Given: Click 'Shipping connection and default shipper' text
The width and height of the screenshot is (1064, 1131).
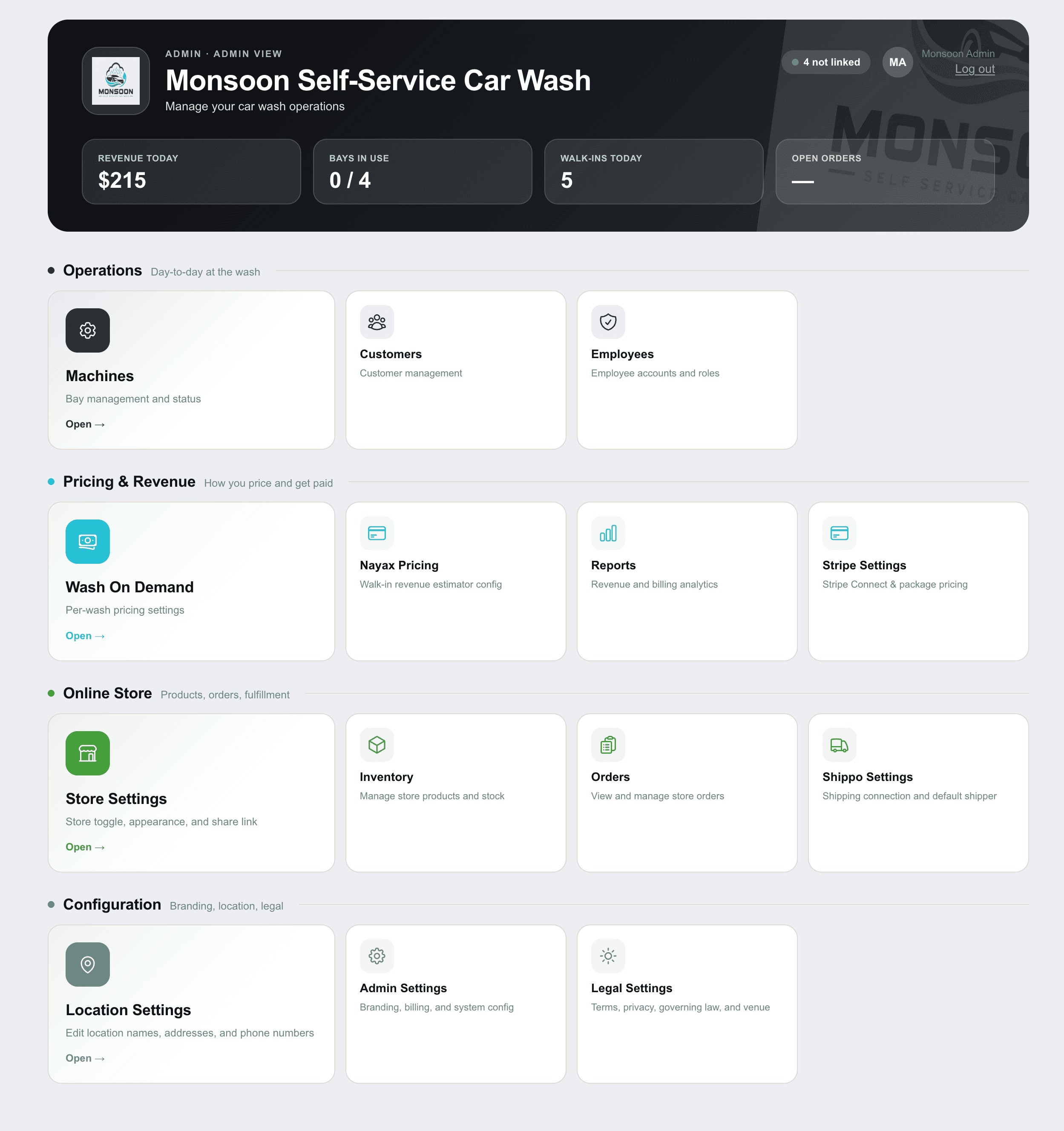Looking at the screenshot, I should click(909, 796).
